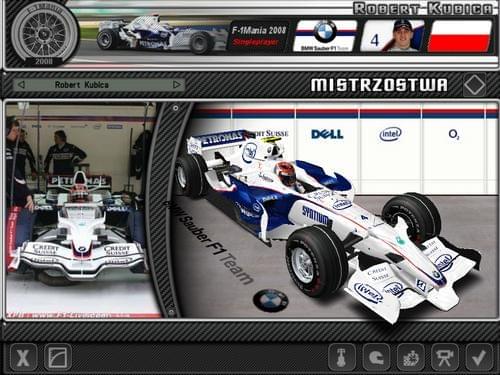The image size is (500, 375).
Task: Click the garage photo of Kubica's car
Action: click(82, 210)
